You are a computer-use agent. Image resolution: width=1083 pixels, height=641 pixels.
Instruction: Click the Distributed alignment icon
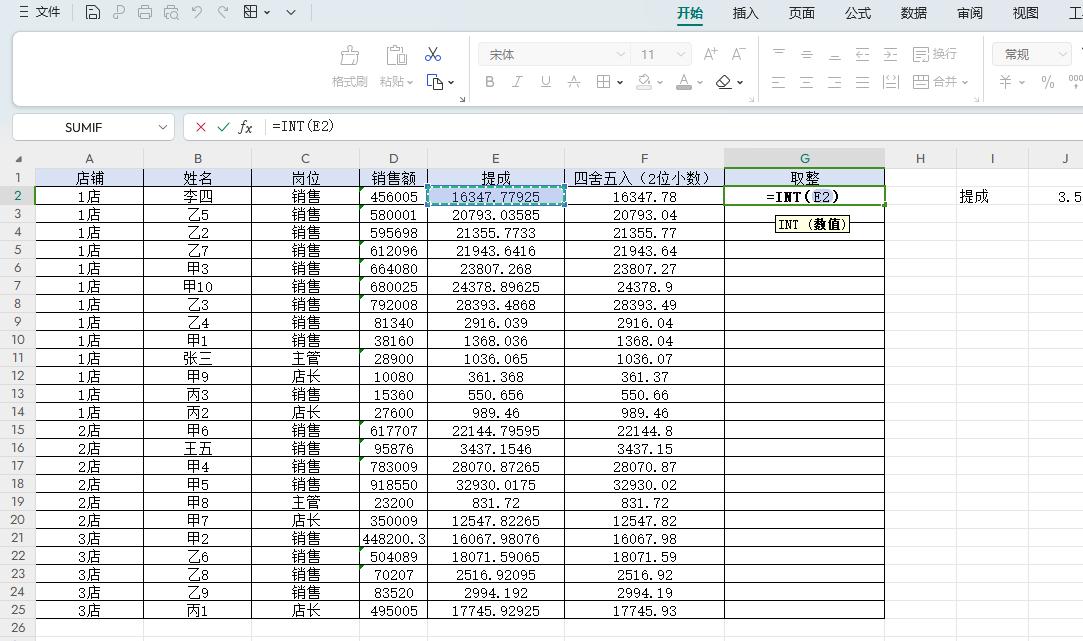pos(890,82)
